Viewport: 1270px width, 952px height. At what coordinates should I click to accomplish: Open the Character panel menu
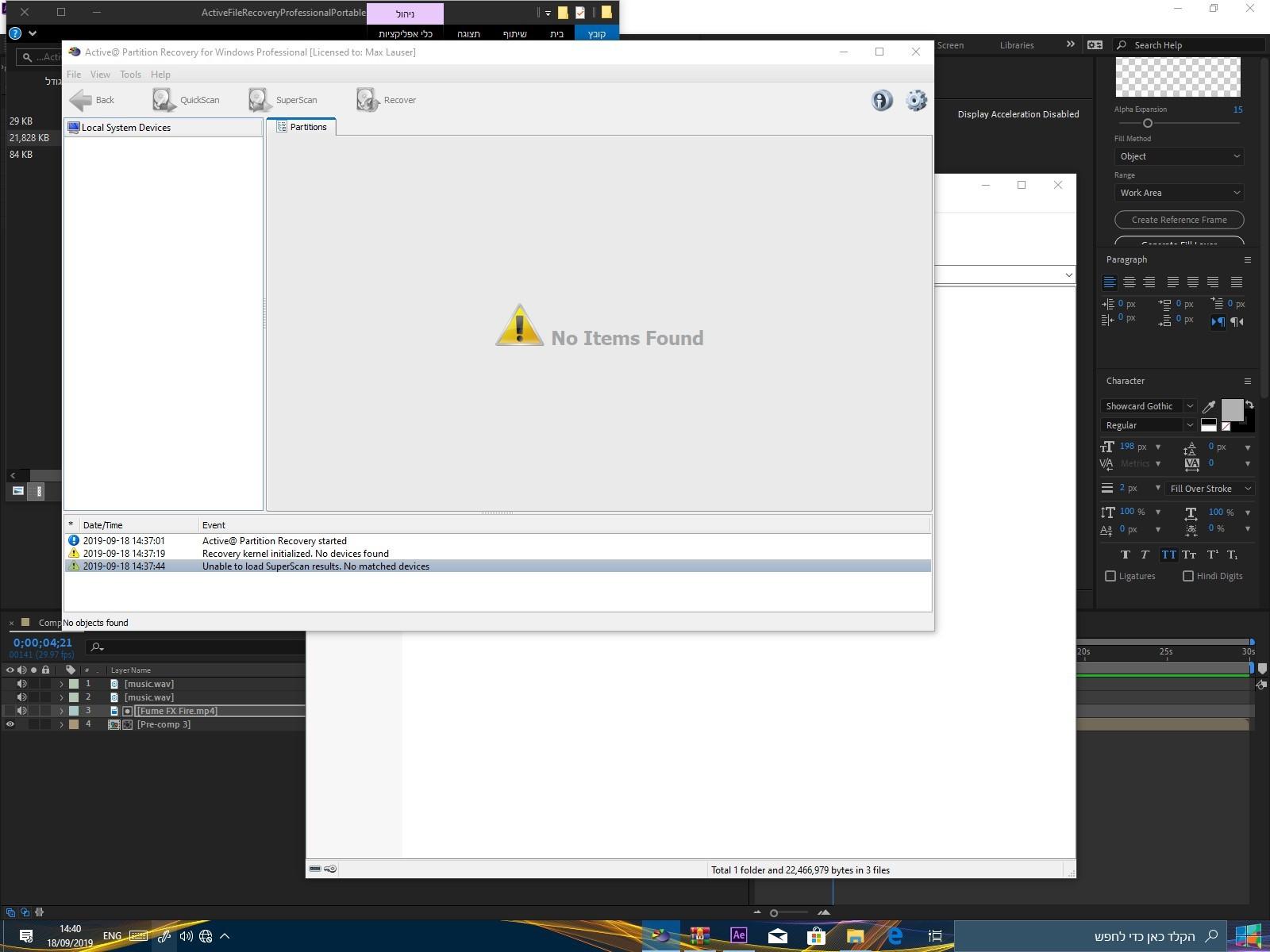(x=1247, y=382)
